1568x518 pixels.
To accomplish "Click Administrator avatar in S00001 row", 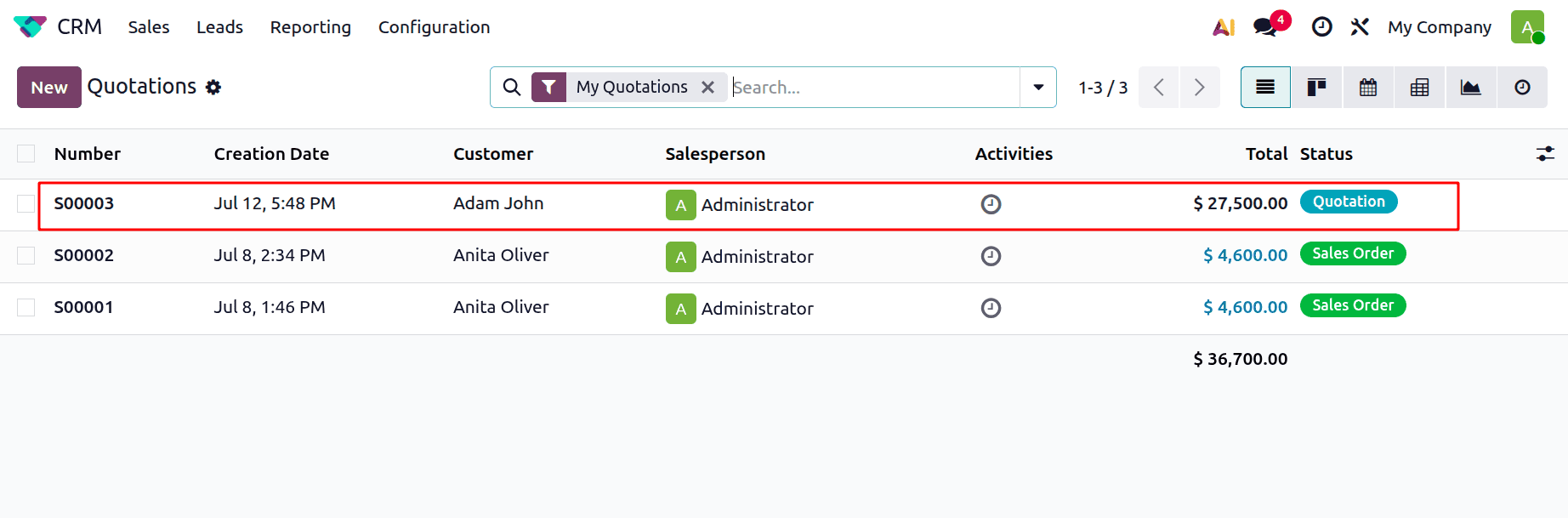I will click(x=681, y=309).
